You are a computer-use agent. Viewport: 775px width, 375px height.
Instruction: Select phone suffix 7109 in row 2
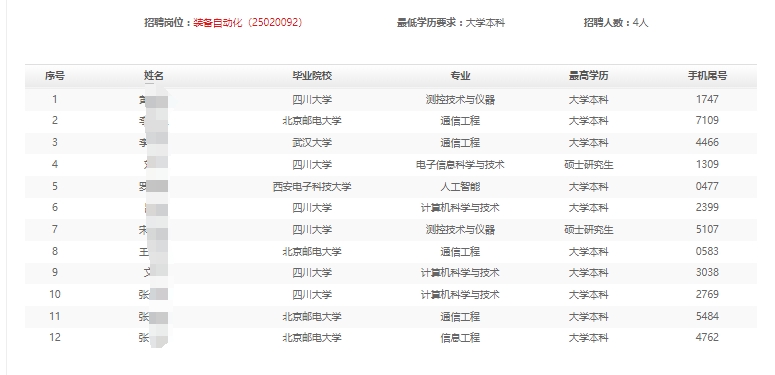[707, 121]
